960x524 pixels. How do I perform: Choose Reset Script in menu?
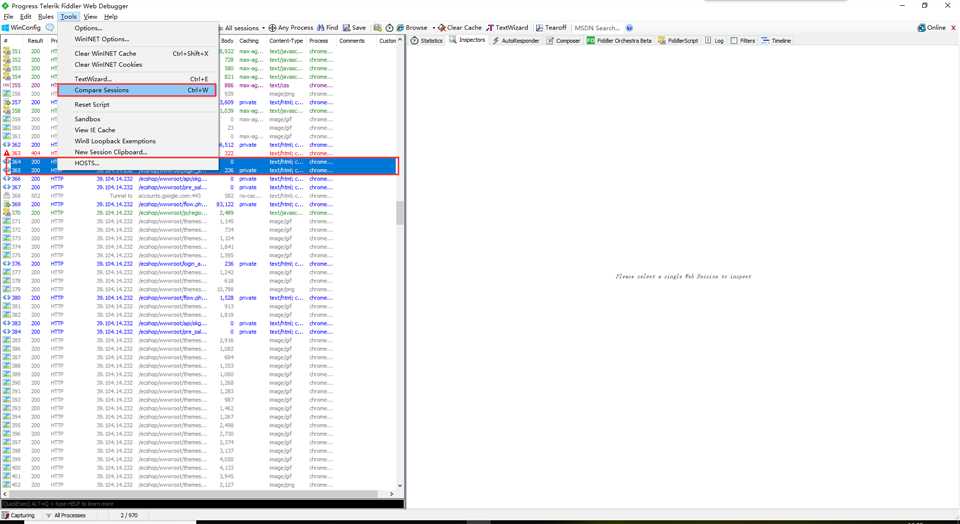click(138, 105)
